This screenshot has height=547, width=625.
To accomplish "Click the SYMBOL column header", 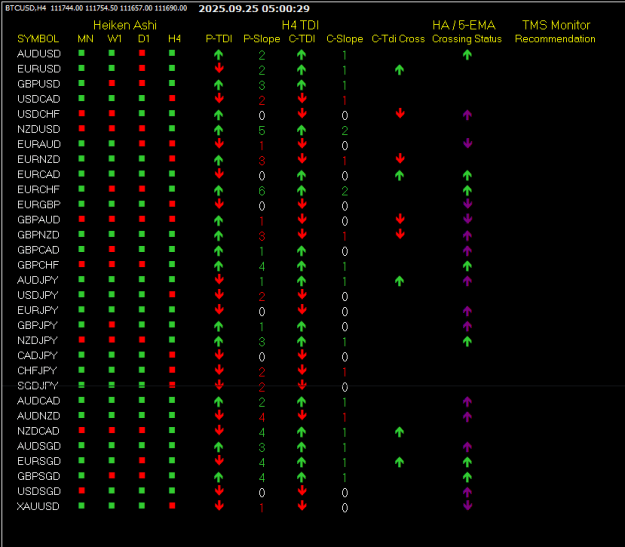I will pyautogui.click(x=38, y=39).
